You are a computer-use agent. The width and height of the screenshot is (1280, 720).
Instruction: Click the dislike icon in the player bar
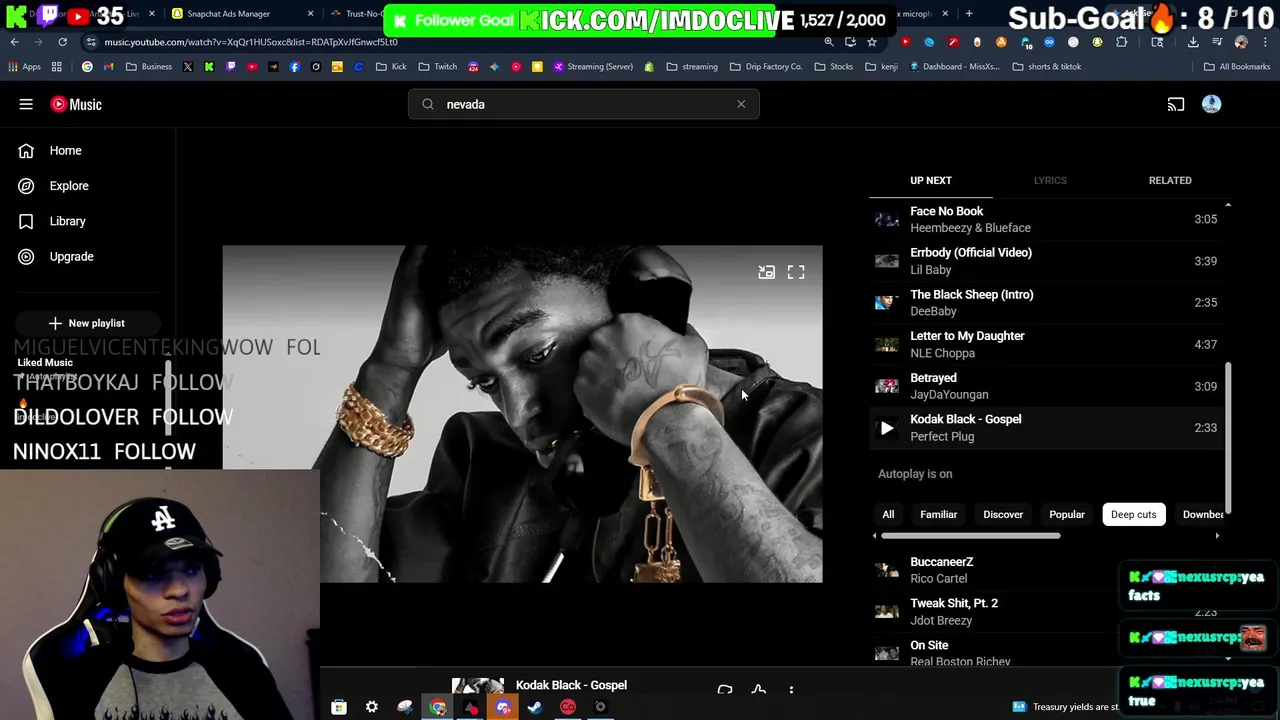coord(725,690)
